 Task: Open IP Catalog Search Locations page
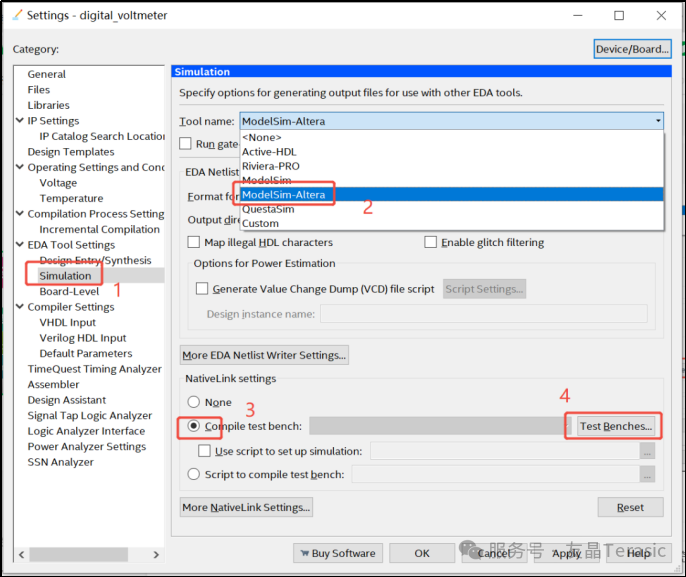click(x=102, y=136)
